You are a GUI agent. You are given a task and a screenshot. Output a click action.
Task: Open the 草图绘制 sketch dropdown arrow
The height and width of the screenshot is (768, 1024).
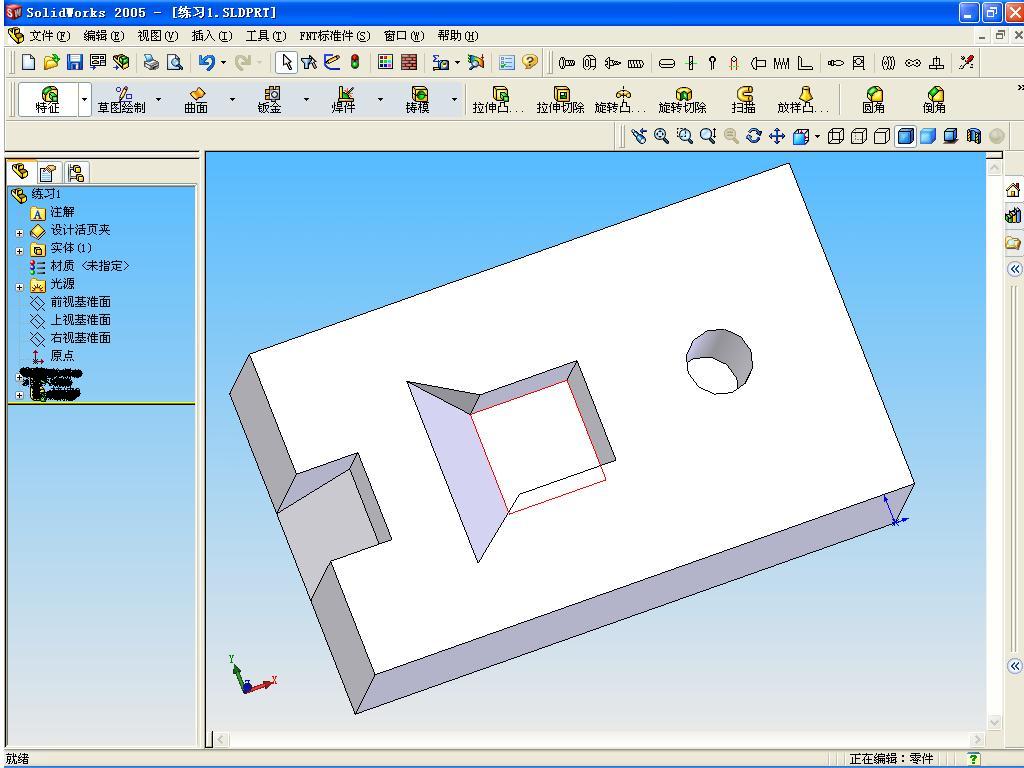point(158,100)
